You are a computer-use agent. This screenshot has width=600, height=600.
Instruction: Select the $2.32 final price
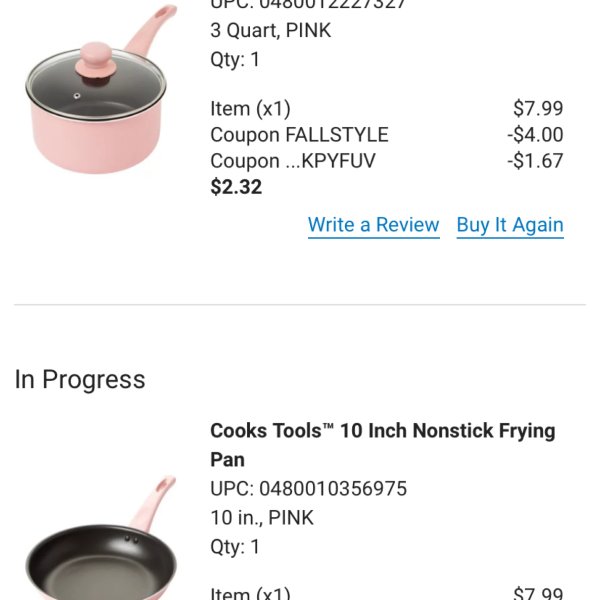coord(236,187)
